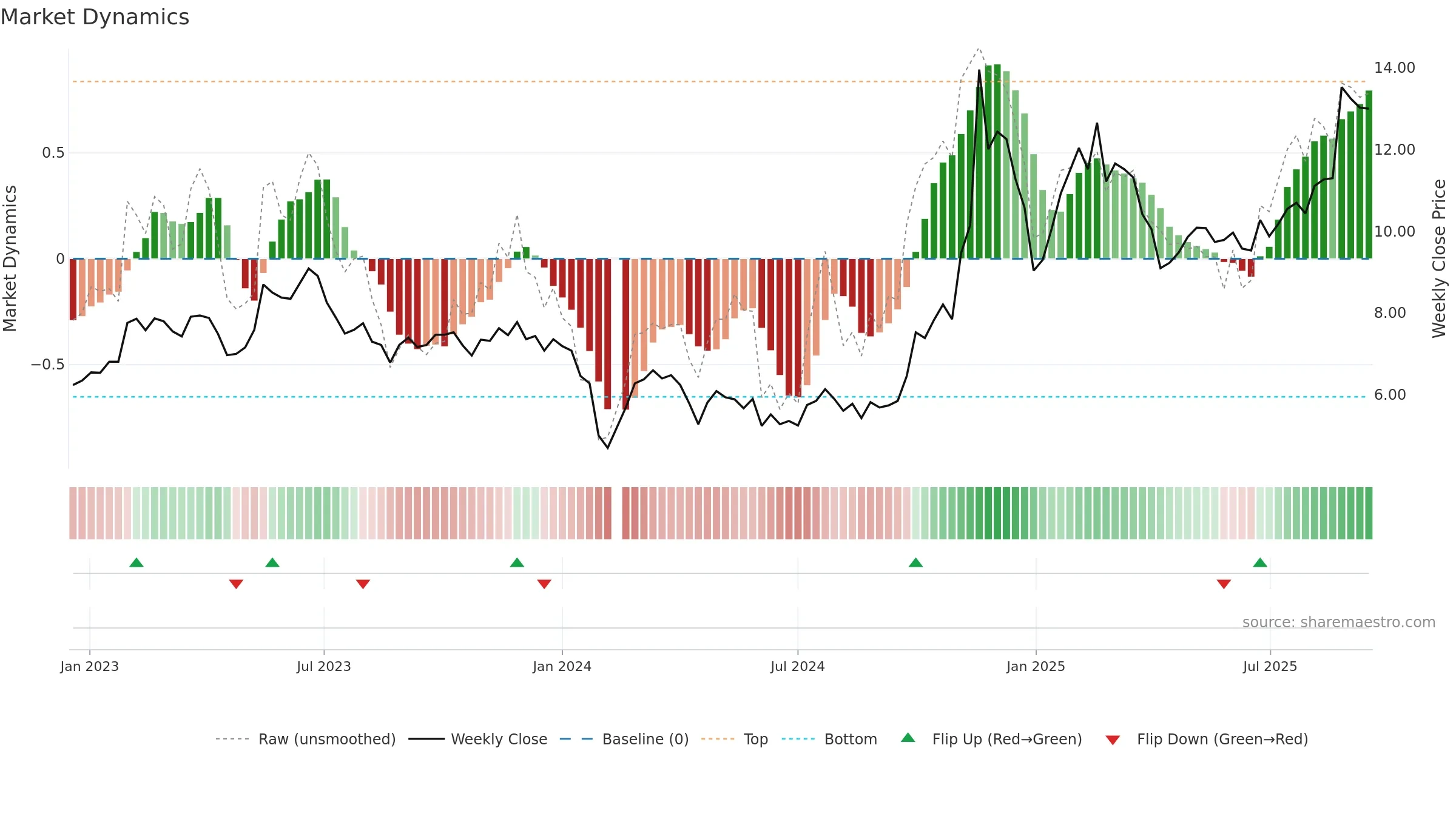Click the red Flip Down triangle icon in legend
Screen dimensions: 1456x819
(x=1113, y=740)
